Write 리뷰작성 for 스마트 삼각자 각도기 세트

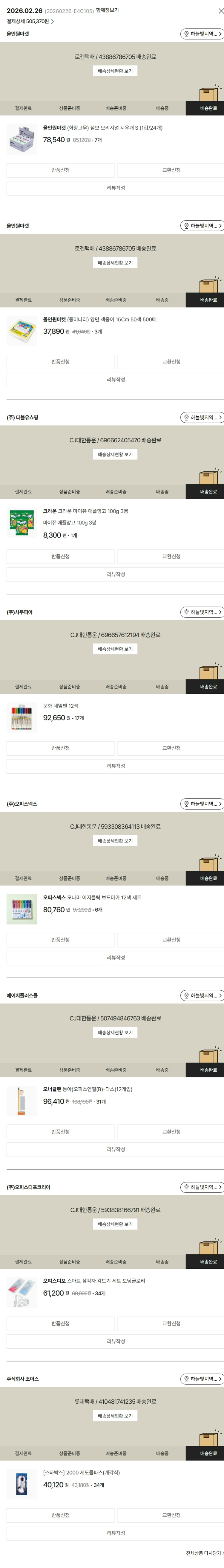point(115,1341)
